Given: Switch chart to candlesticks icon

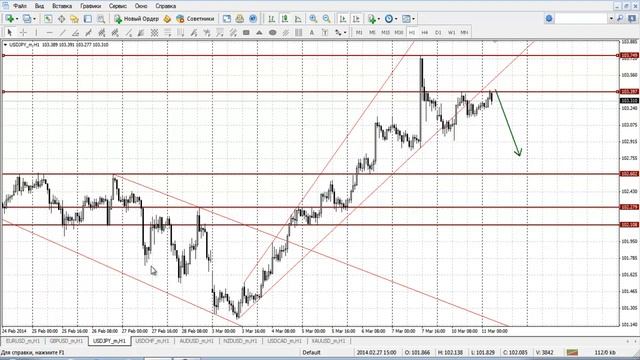Looking at the screenshot, I should pyautogui.click(x=285, y=19).
